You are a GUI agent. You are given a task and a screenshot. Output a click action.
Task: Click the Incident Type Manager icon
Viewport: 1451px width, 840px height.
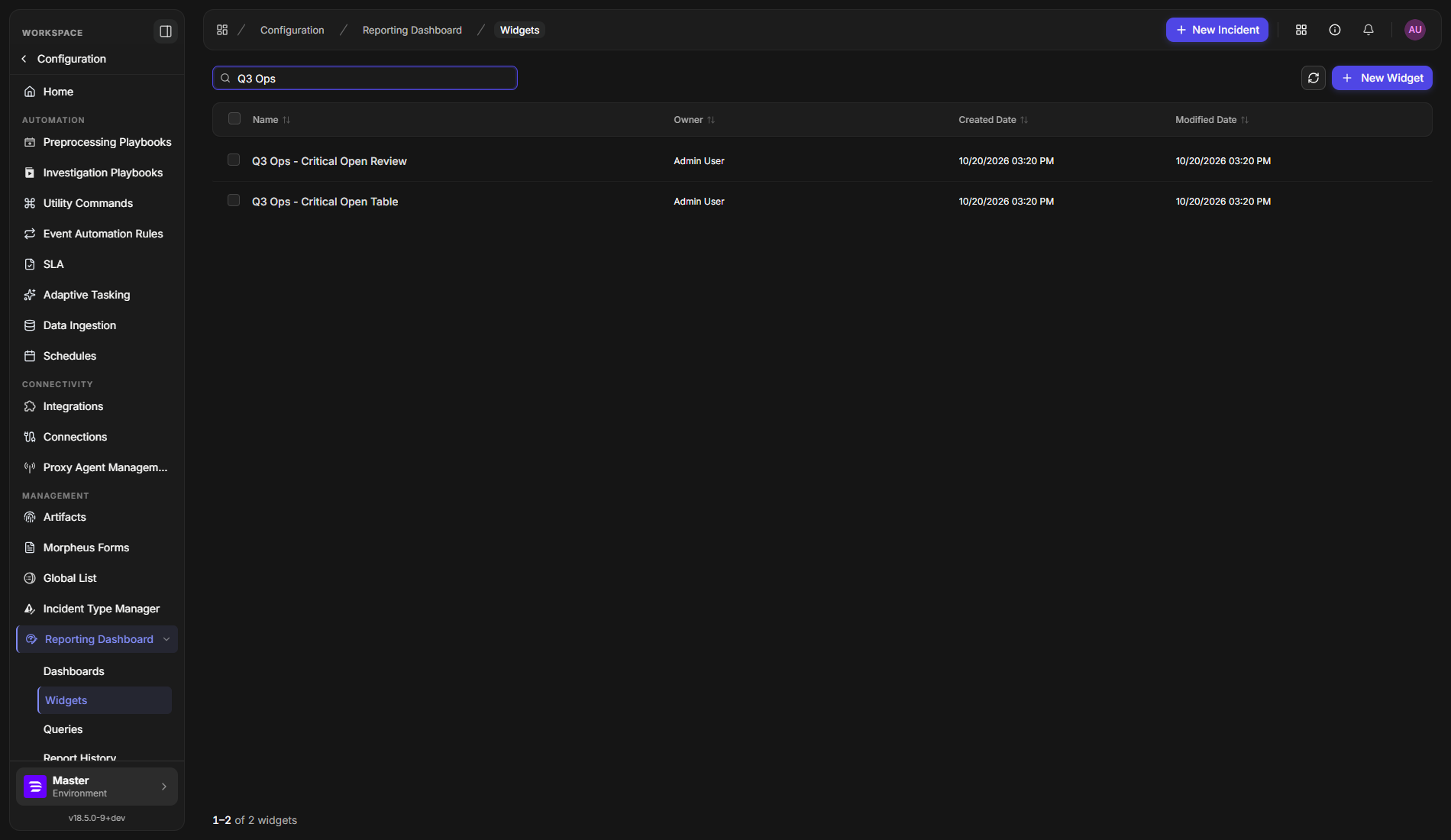(30, 609)
